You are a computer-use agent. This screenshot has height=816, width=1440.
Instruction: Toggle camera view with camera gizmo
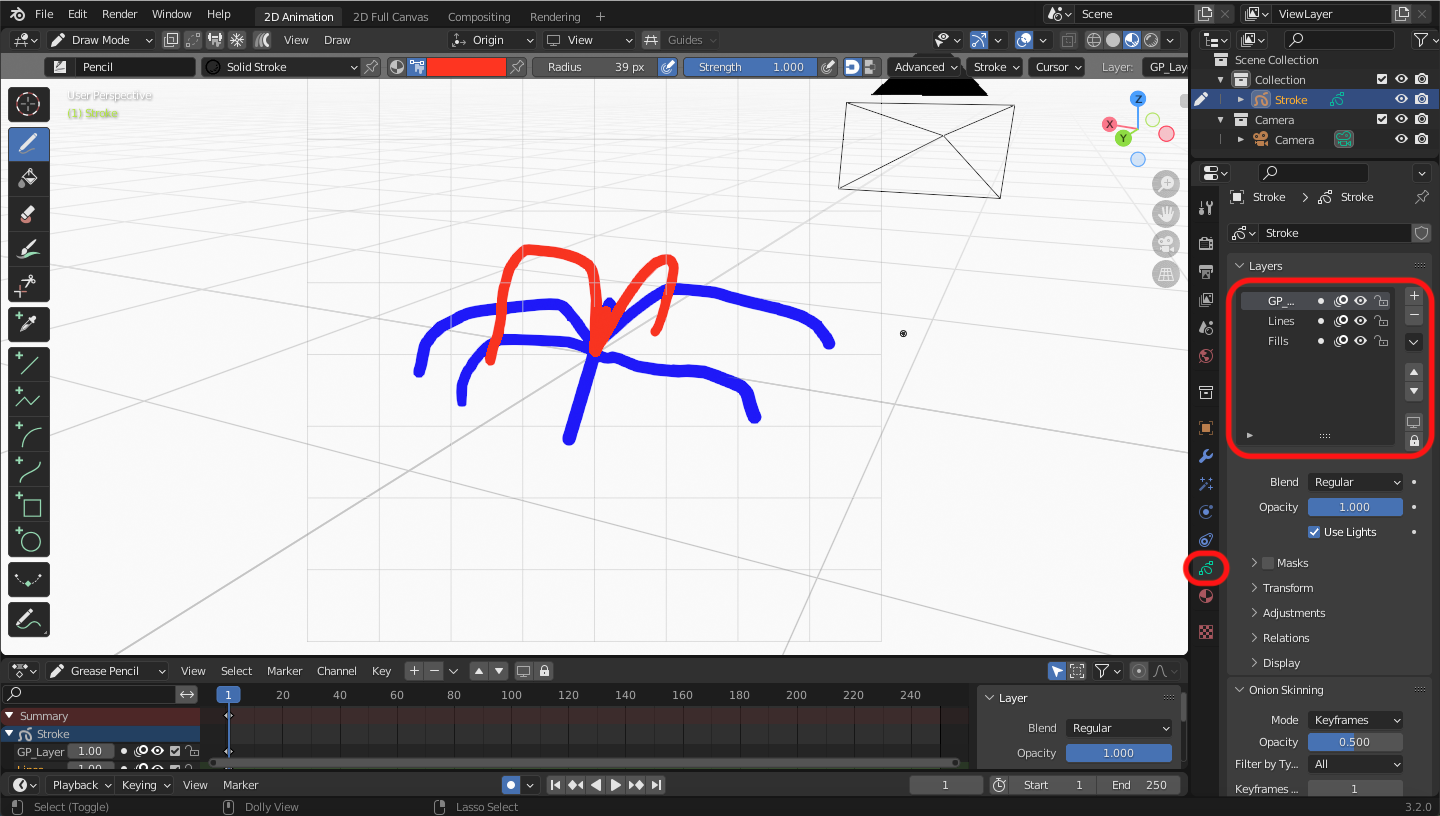coord(1166,243)
